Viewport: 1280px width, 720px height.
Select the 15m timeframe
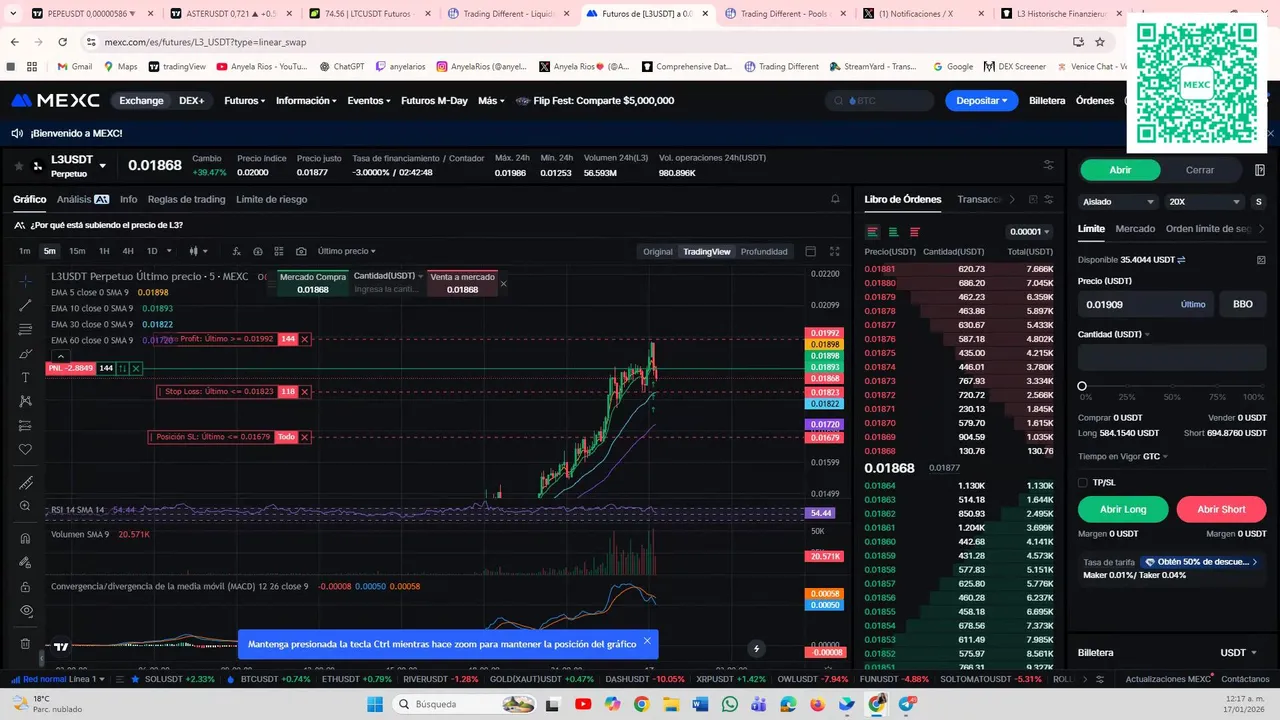(77, 251)
